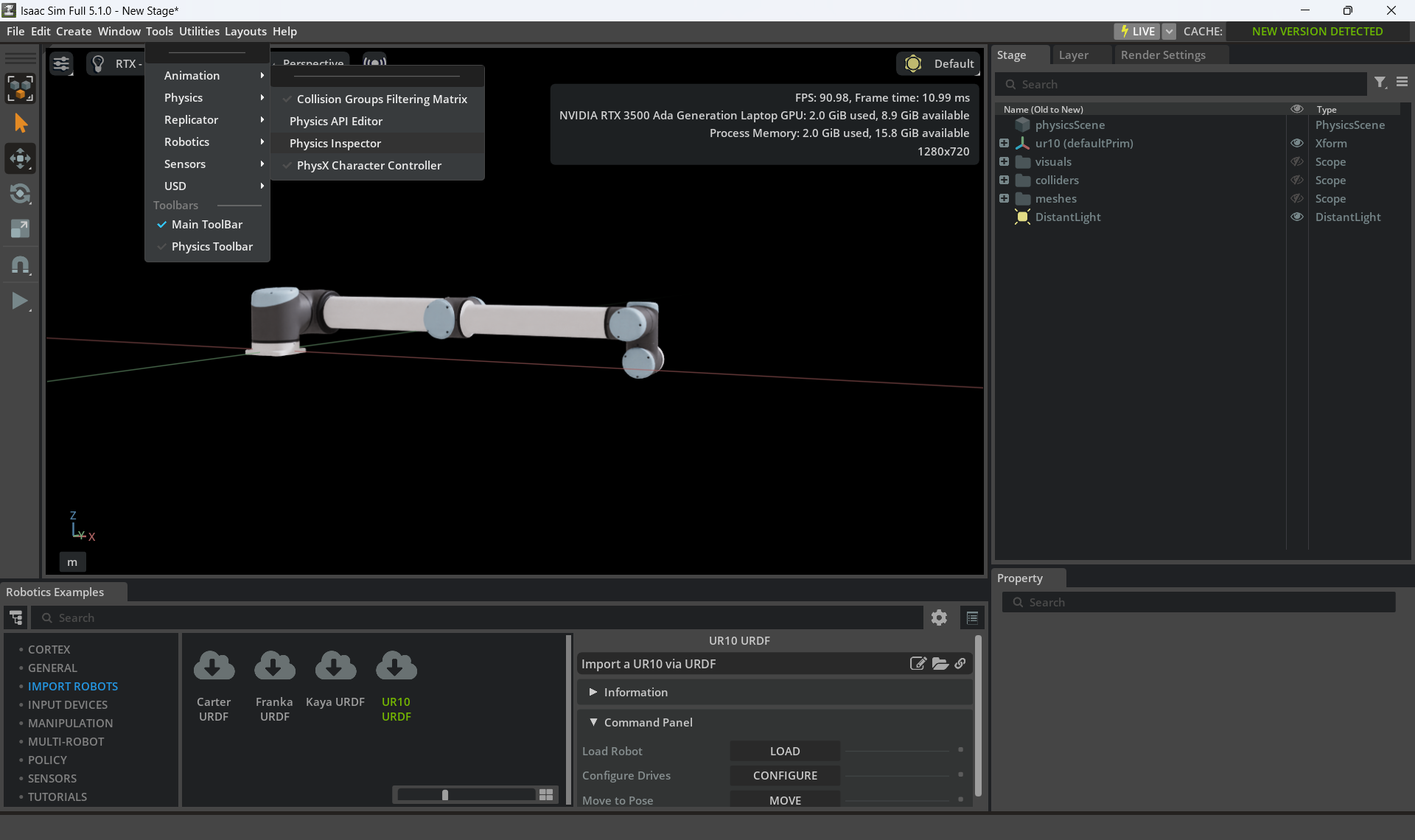Adjust the thumbnail size slider
This screenshot has height=840, width=1415.
(445, 794)
